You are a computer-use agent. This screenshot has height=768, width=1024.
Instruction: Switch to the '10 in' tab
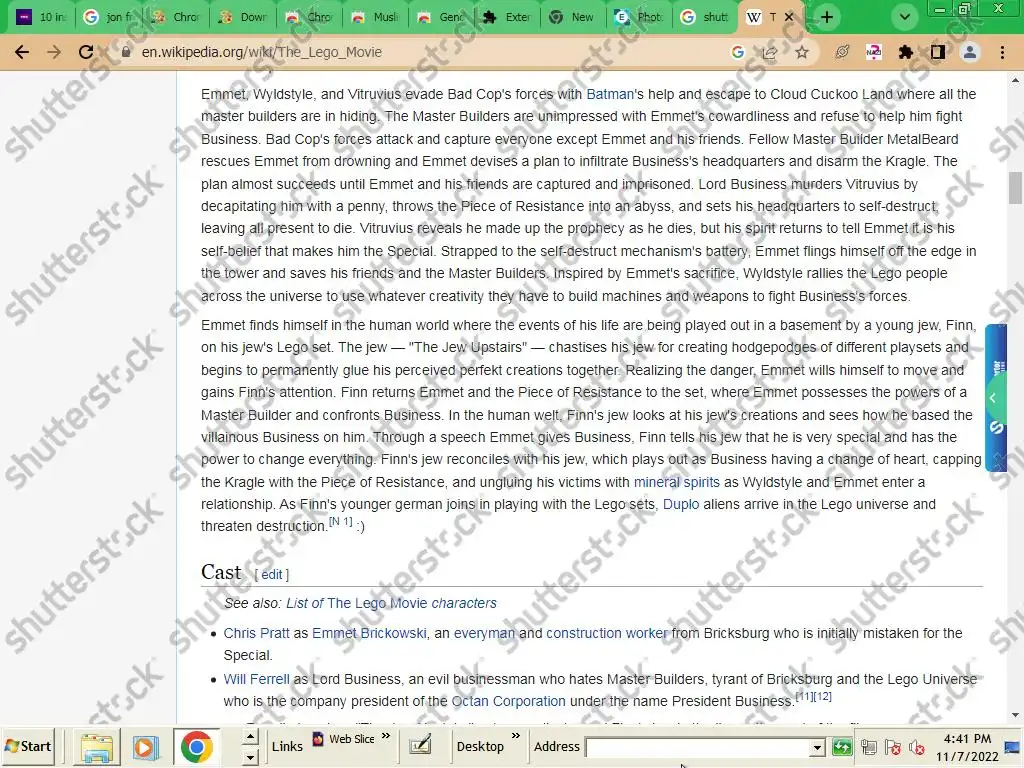40,17
